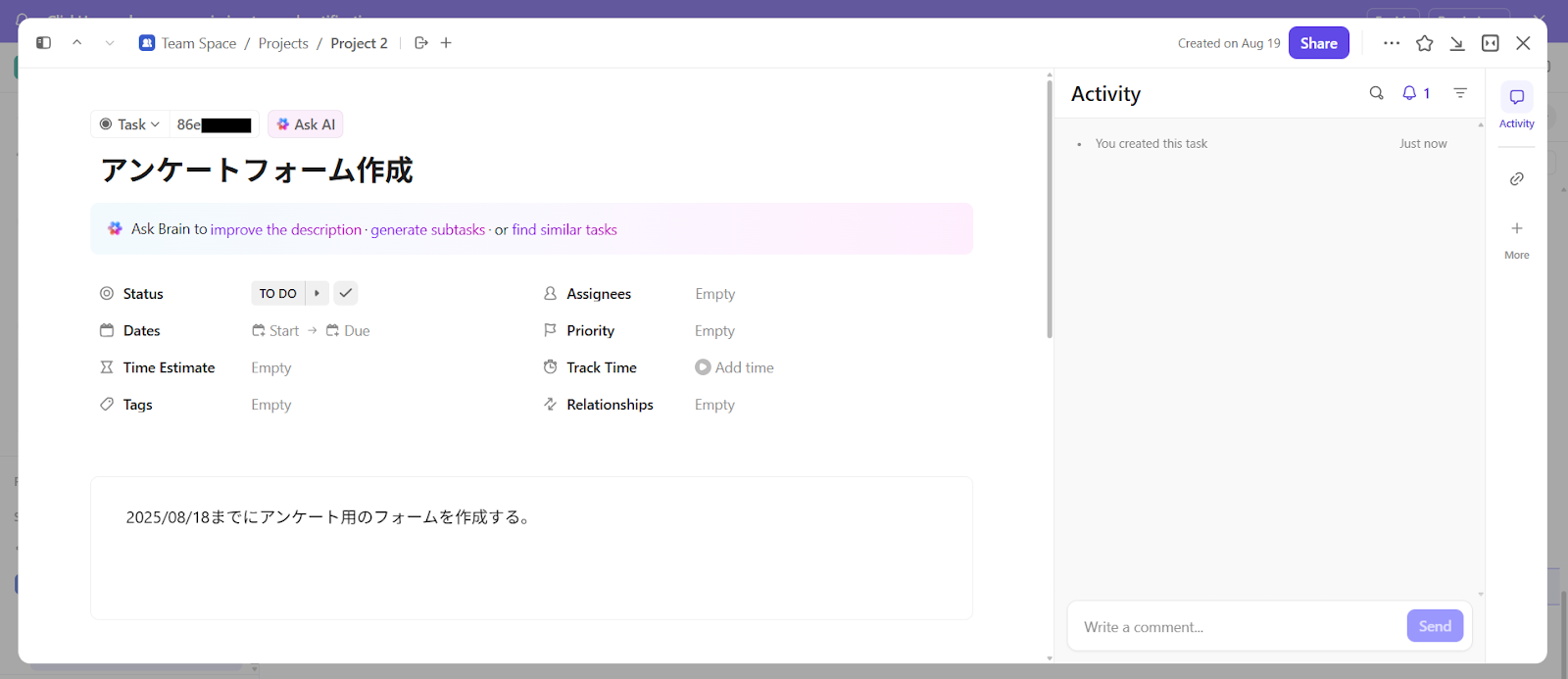Screen dimensions: 1568x679
Task: Click the link icon in right sidebar
Action: pyautogui.click(x=1517, y=178)
